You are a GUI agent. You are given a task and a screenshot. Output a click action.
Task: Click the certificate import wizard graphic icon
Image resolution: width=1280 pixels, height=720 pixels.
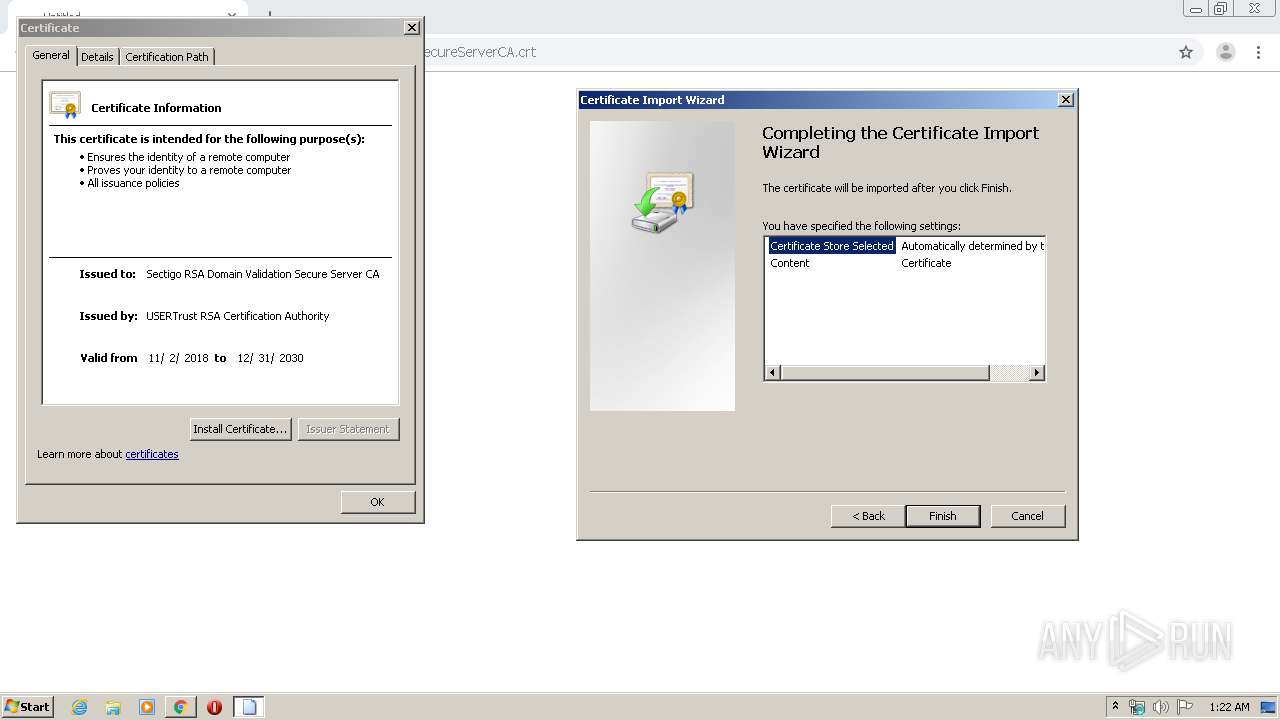coord(662,202)
